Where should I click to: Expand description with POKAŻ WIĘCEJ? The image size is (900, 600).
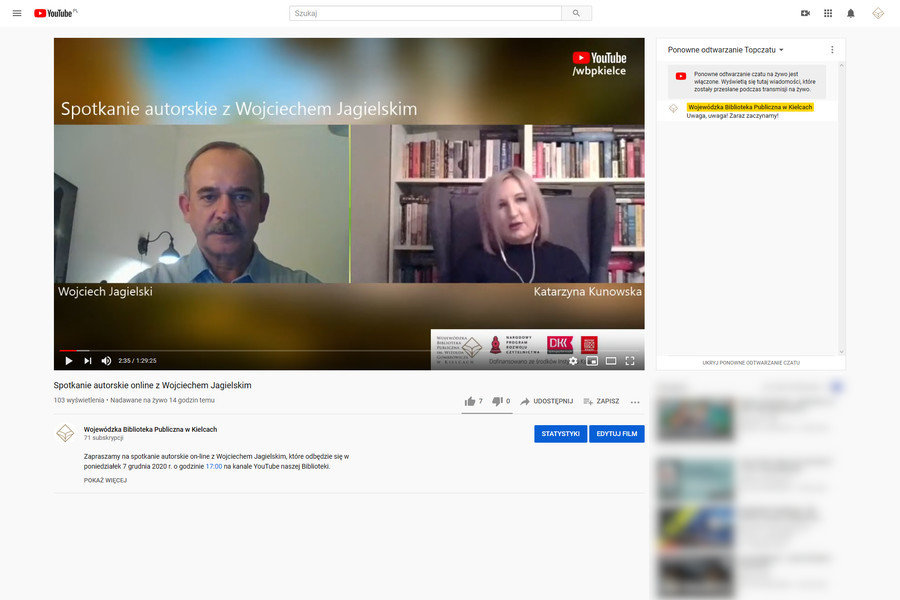coord(105,480)
